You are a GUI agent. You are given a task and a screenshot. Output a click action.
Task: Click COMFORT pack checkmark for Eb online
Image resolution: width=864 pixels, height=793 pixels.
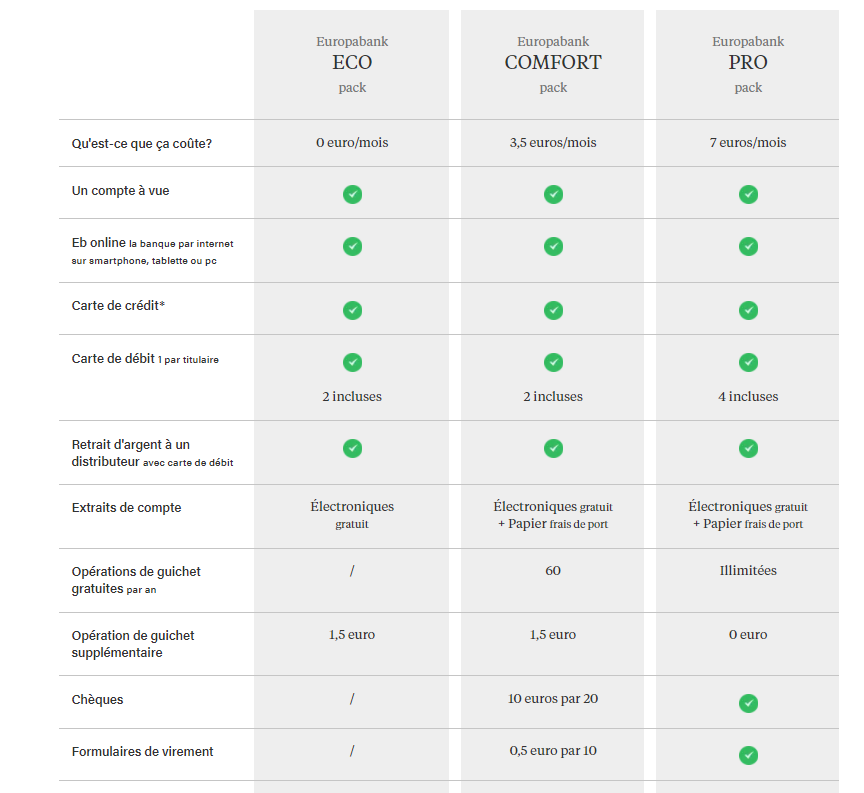tap(553, 246)
